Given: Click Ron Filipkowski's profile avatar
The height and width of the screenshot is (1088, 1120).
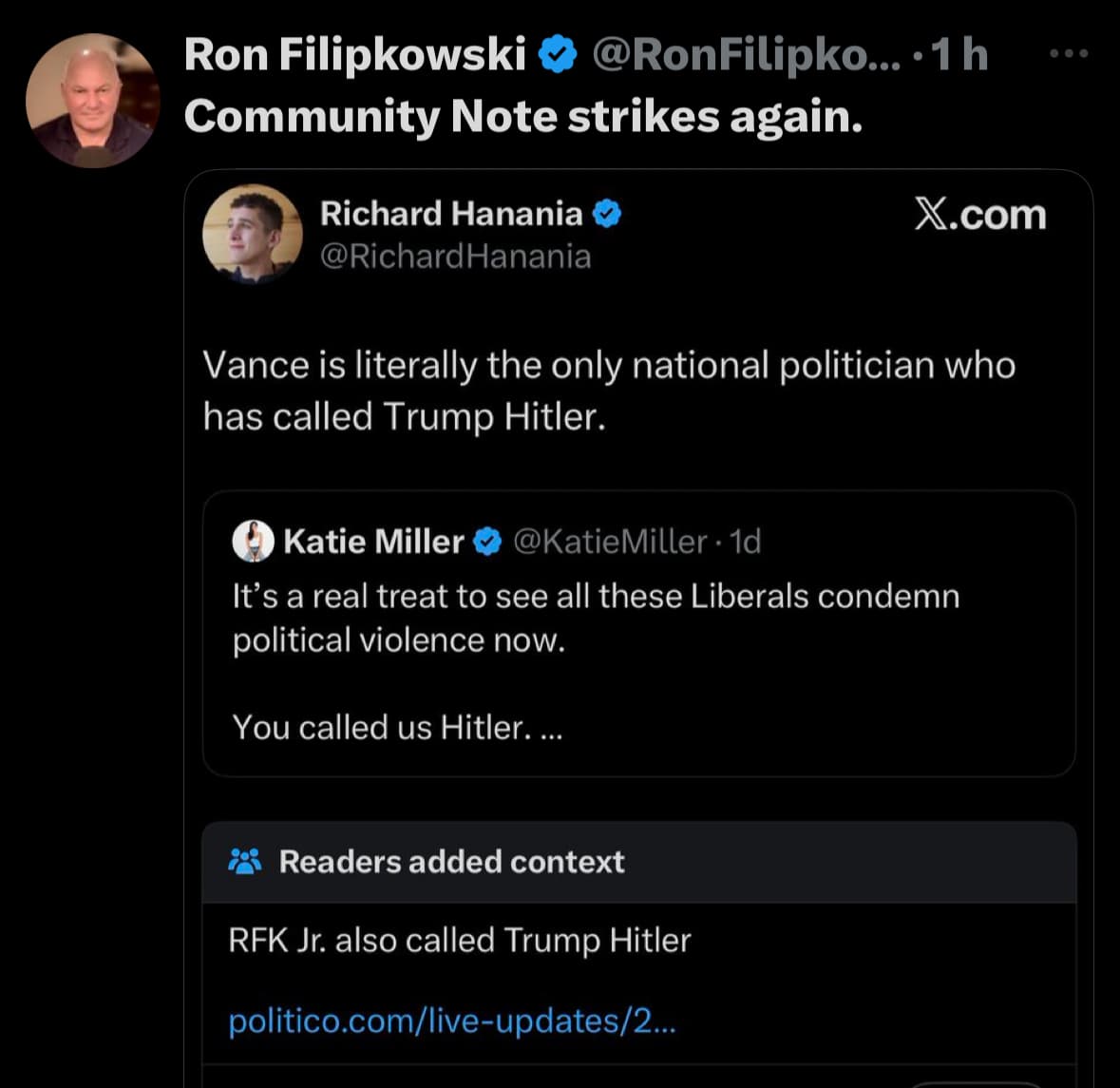Looking at the screenshot, I should 92,101.
